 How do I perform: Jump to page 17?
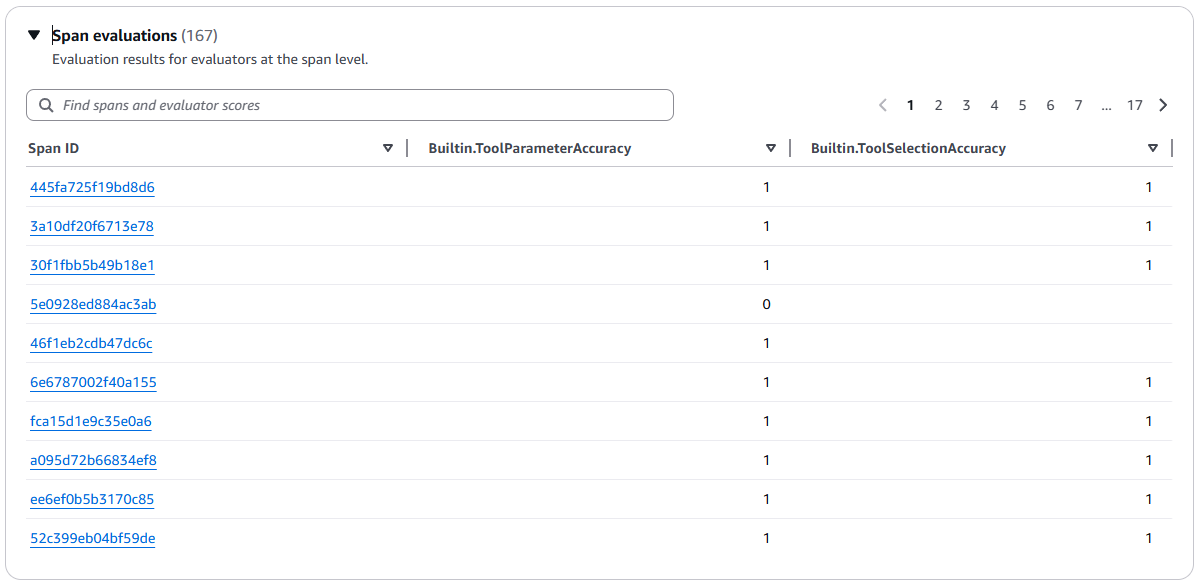1135,104
